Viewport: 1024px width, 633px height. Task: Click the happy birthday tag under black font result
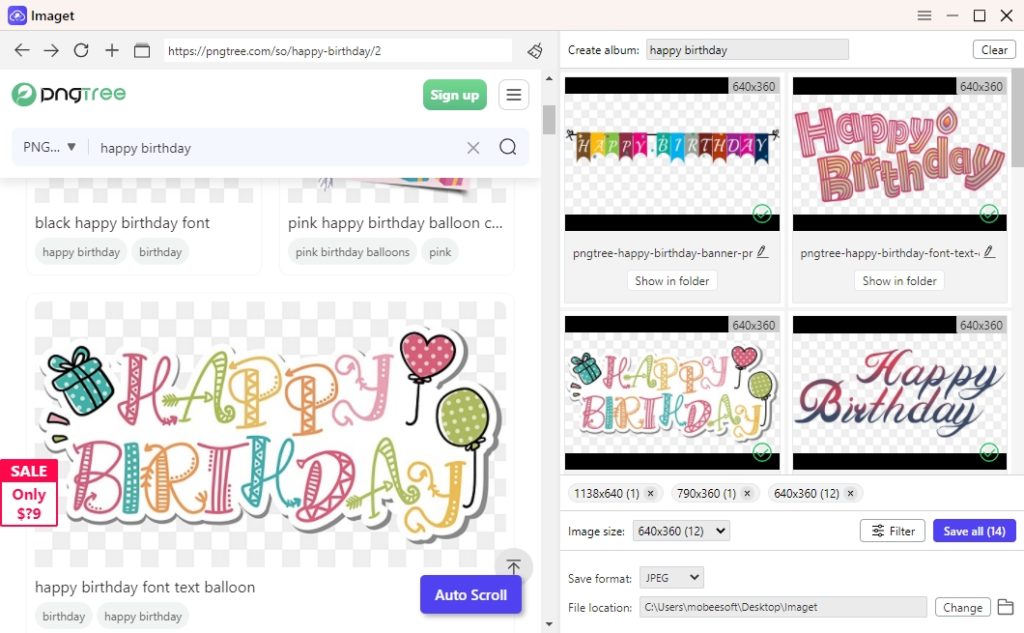click(80, 252)
